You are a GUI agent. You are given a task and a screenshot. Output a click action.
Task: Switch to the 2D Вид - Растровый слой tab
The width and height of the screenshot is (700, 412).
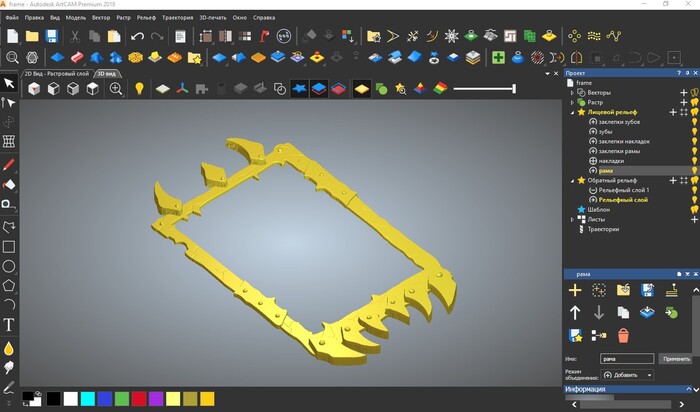(57, 74)
